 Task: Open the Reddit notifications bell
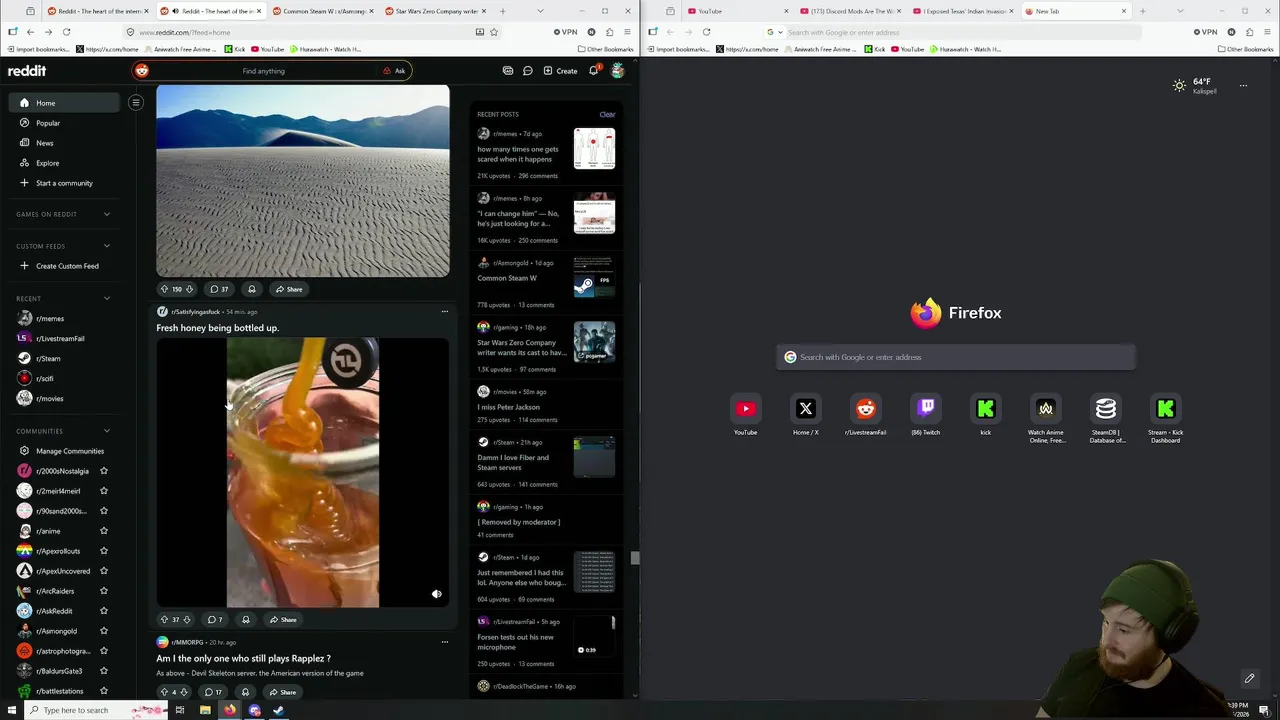[x=593, y=71]
